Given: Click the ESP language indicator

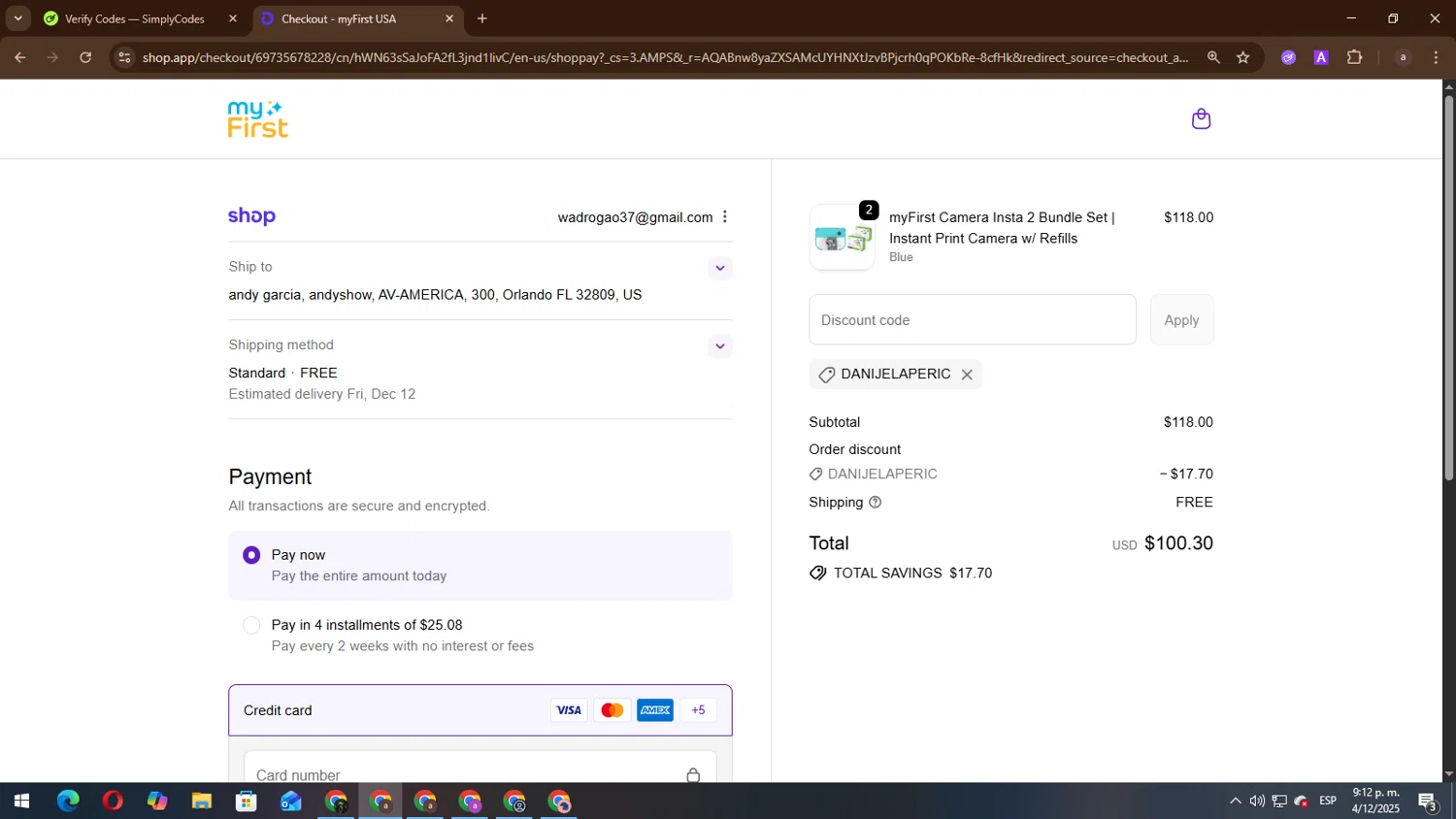Looking at the screenshot, I should (x=1328, y=802).
